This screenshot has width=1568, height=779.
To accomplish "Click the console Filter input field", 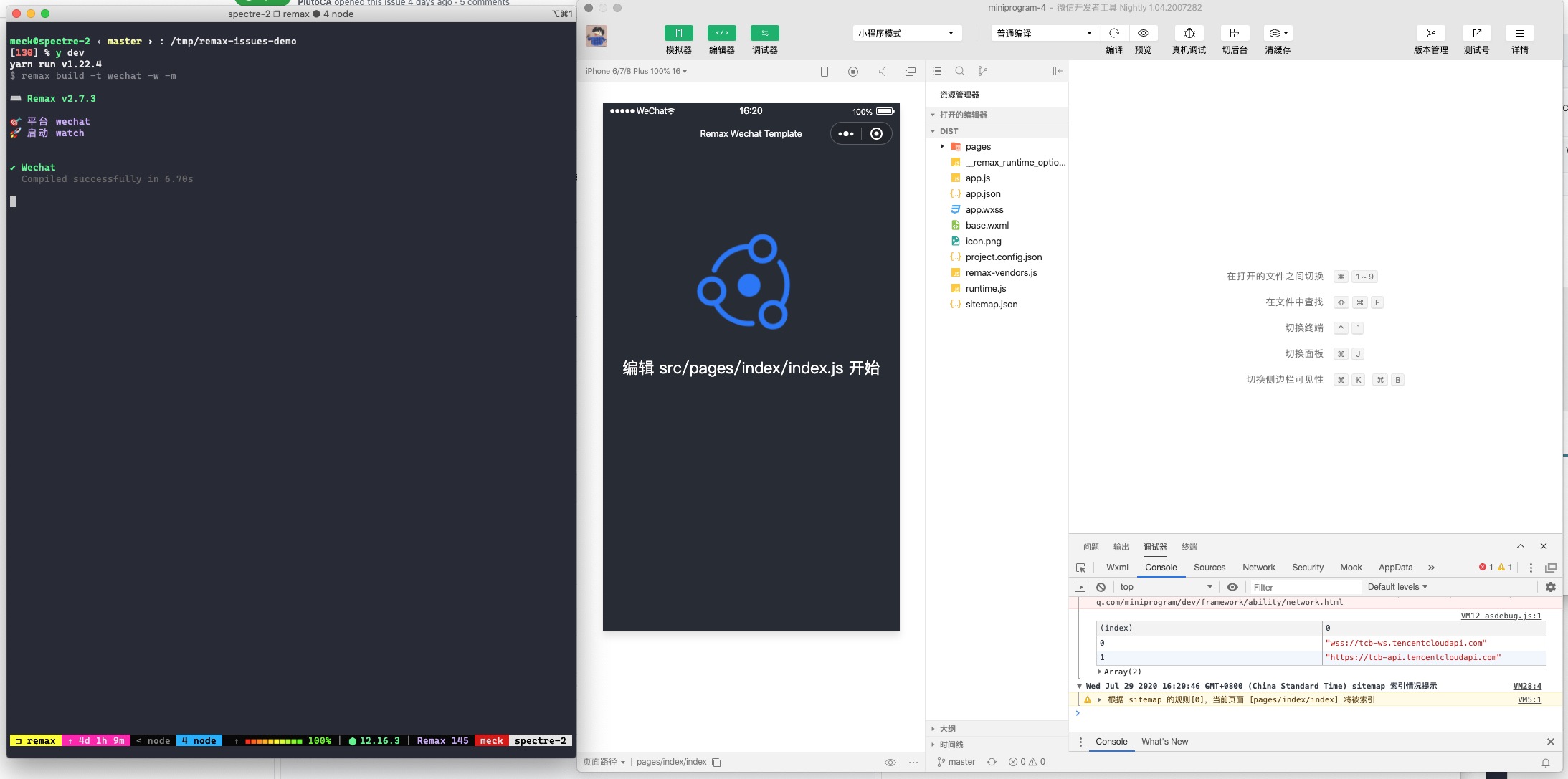I will pos(1304,587).
